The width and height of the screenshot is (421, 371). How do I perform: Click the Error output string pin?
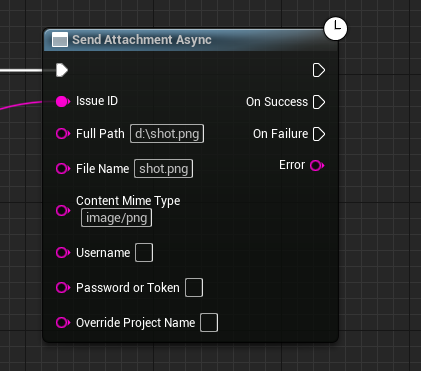(x=317, y=165)
